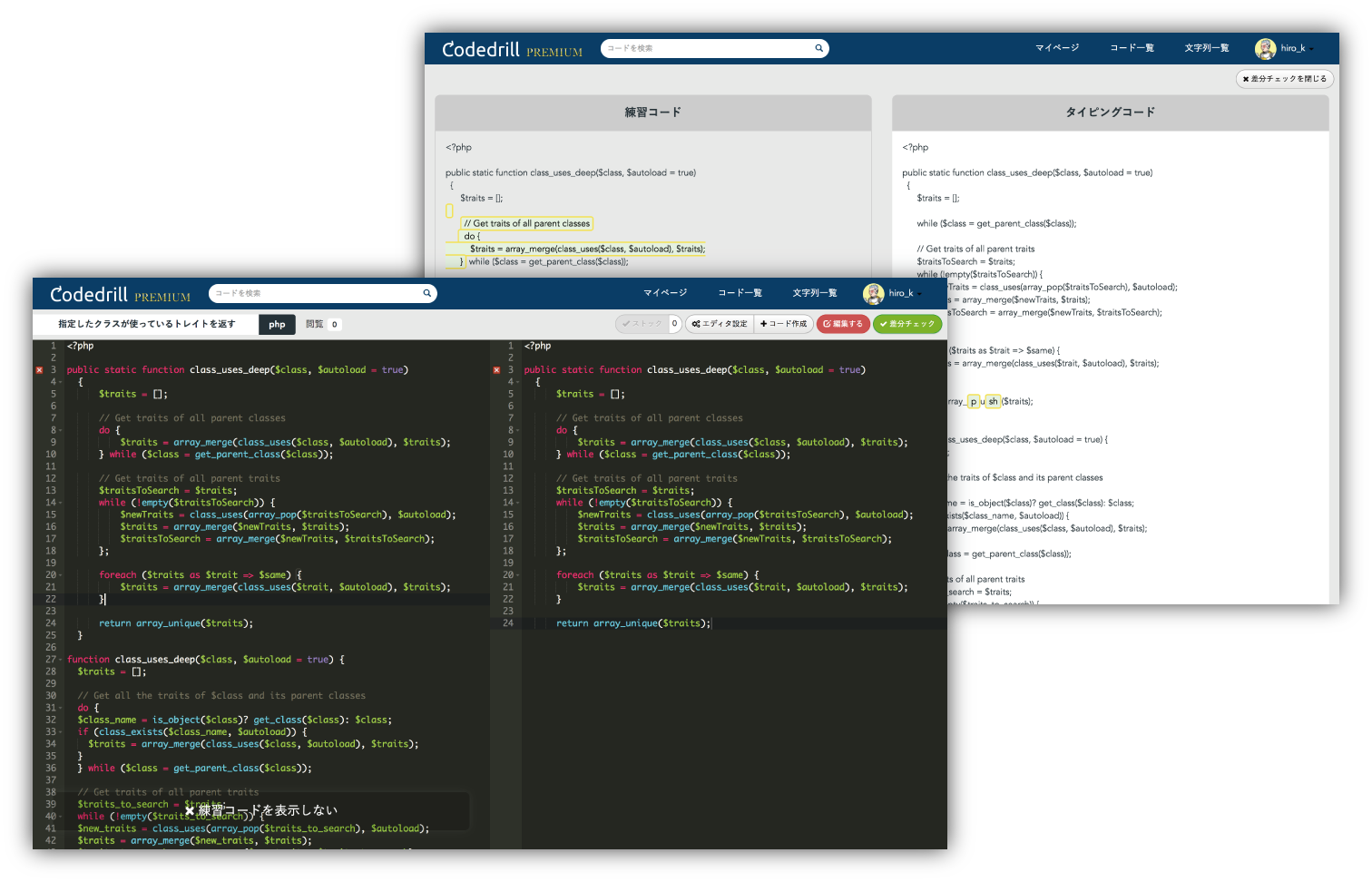The height and width of the screenshot is (882, 1372).
Task: Collapse the function fold at line 27 in the left editor
Action: click(60, 660)
